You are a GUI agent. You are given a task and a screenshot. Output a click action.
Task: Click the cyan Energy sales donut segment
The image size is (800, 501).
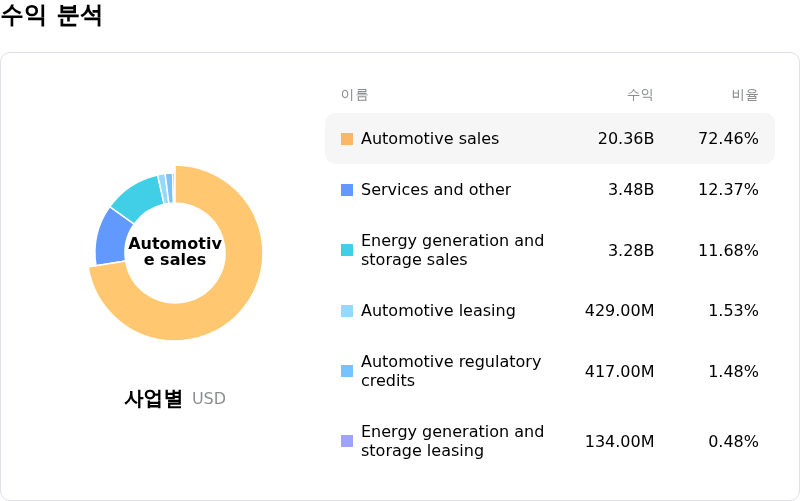(139, 196)
